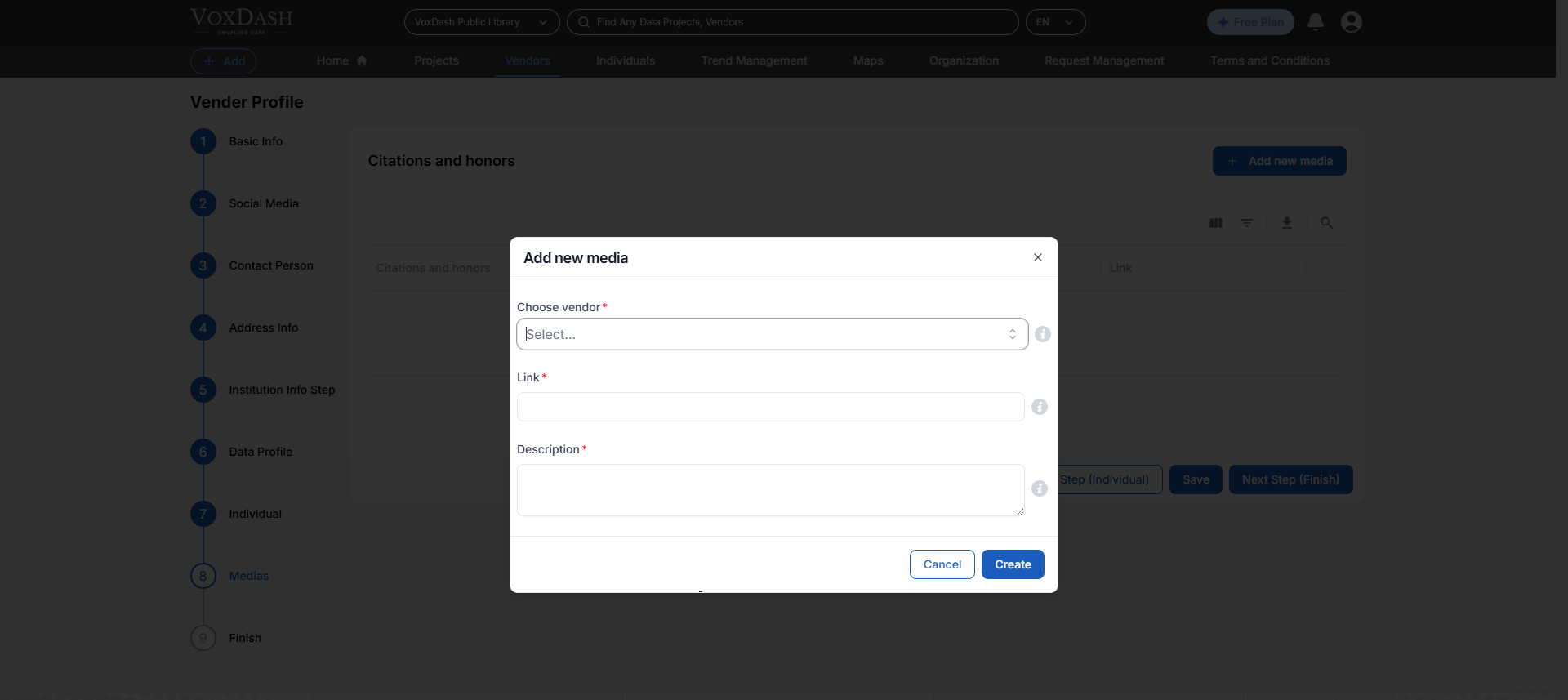This screenshot has width=1568, height=700.
Task: Go to the Home tab
Action: (x=341, y=60)
